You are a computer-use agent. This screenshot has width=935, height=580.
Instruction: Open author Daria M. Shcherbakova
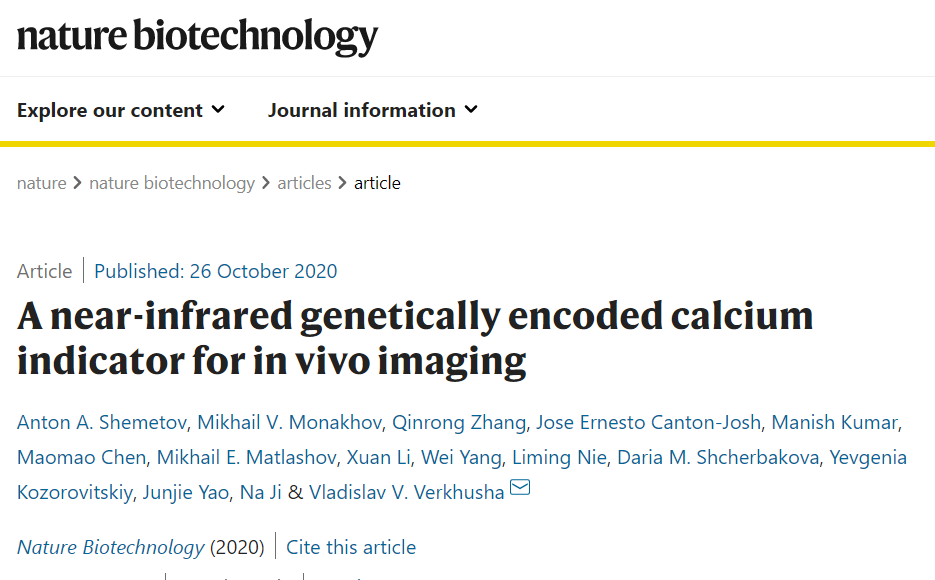718,457
